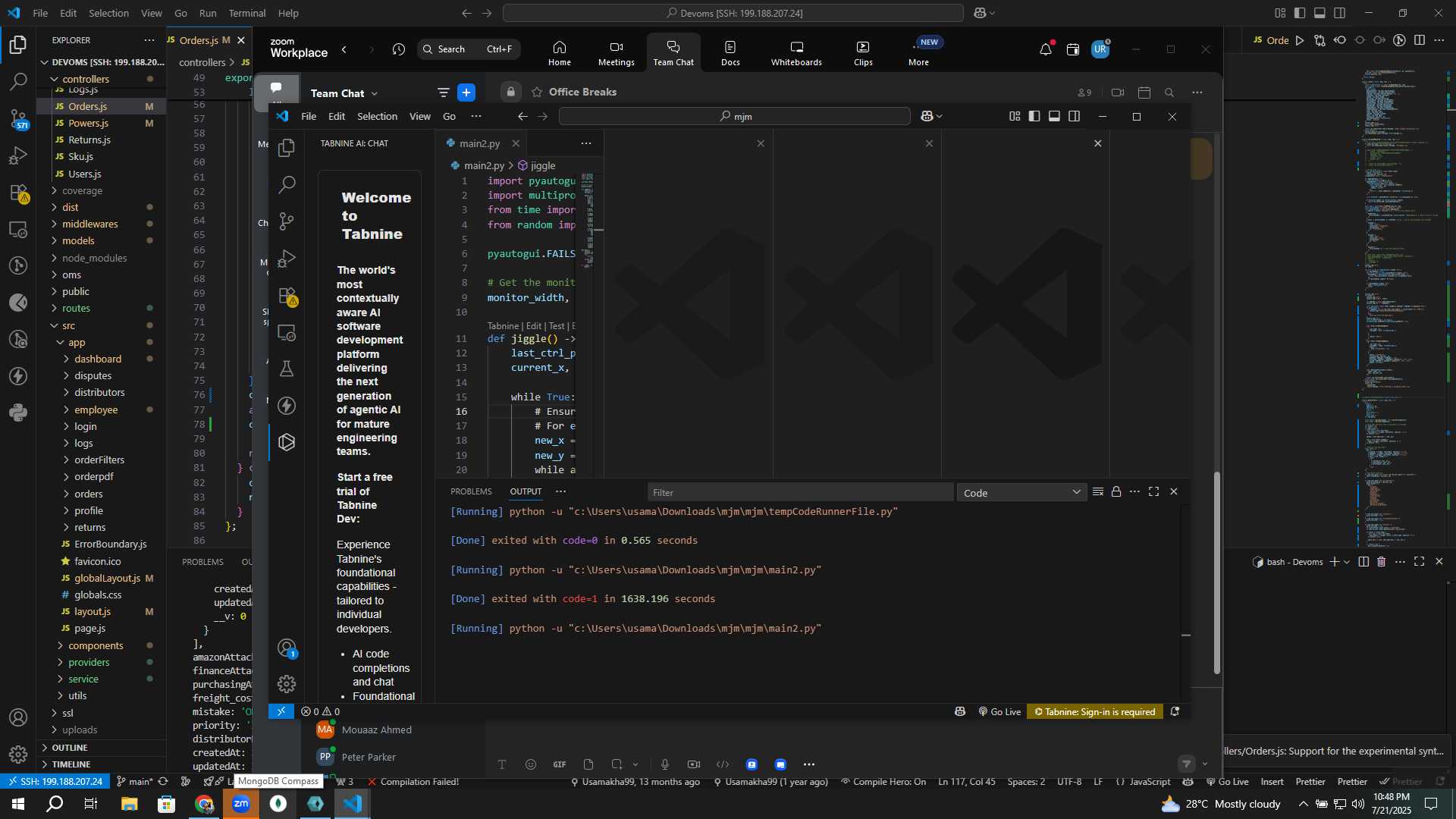
Task: Select the OUTPUT tab in mjm panel
Action: (x=526, y=492)
